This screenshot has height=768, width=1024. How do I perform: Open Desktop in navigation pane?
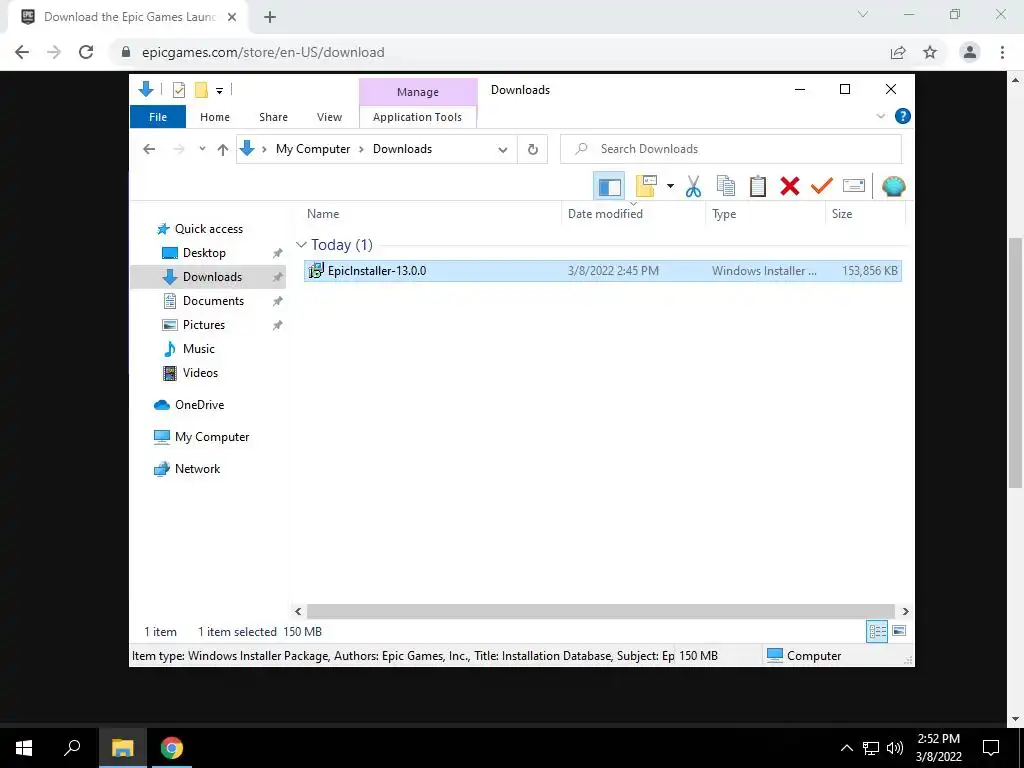[204, 253]
